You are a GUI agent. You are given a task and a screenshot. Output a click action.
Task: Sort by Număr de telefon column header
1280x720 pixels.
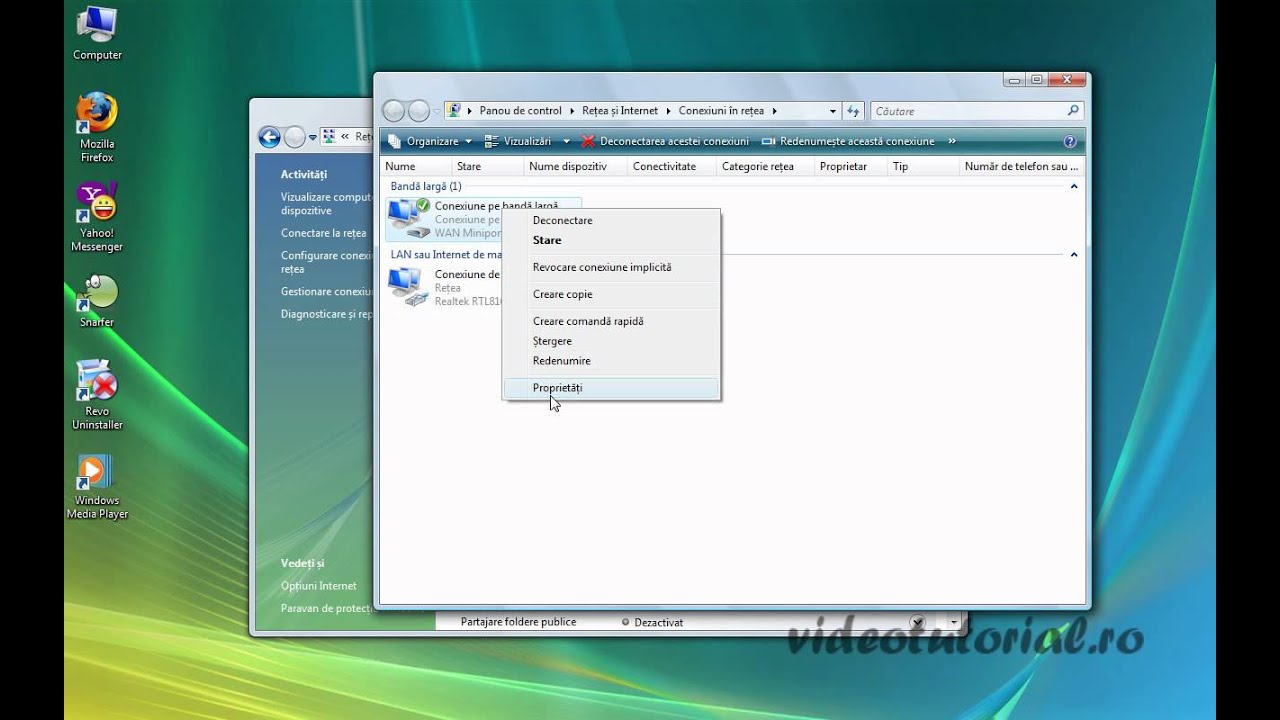click(x=1022, y=166)
